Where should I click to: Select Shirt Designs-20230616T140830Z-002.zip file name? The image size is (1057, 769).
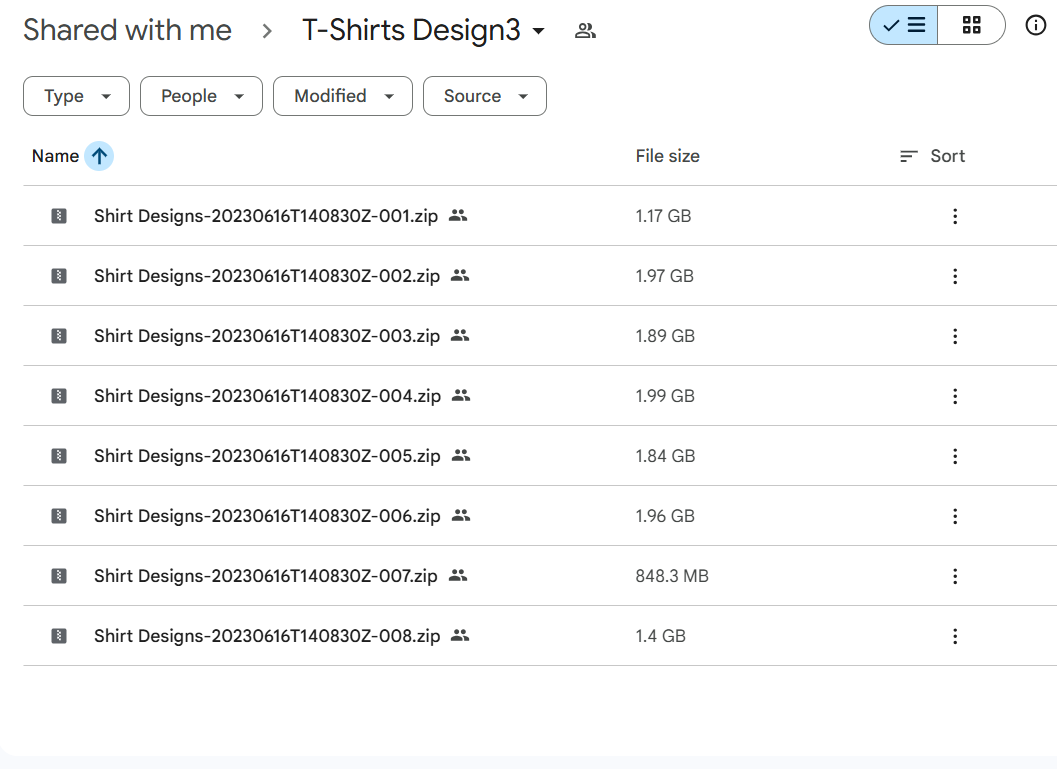pos(267,276)
